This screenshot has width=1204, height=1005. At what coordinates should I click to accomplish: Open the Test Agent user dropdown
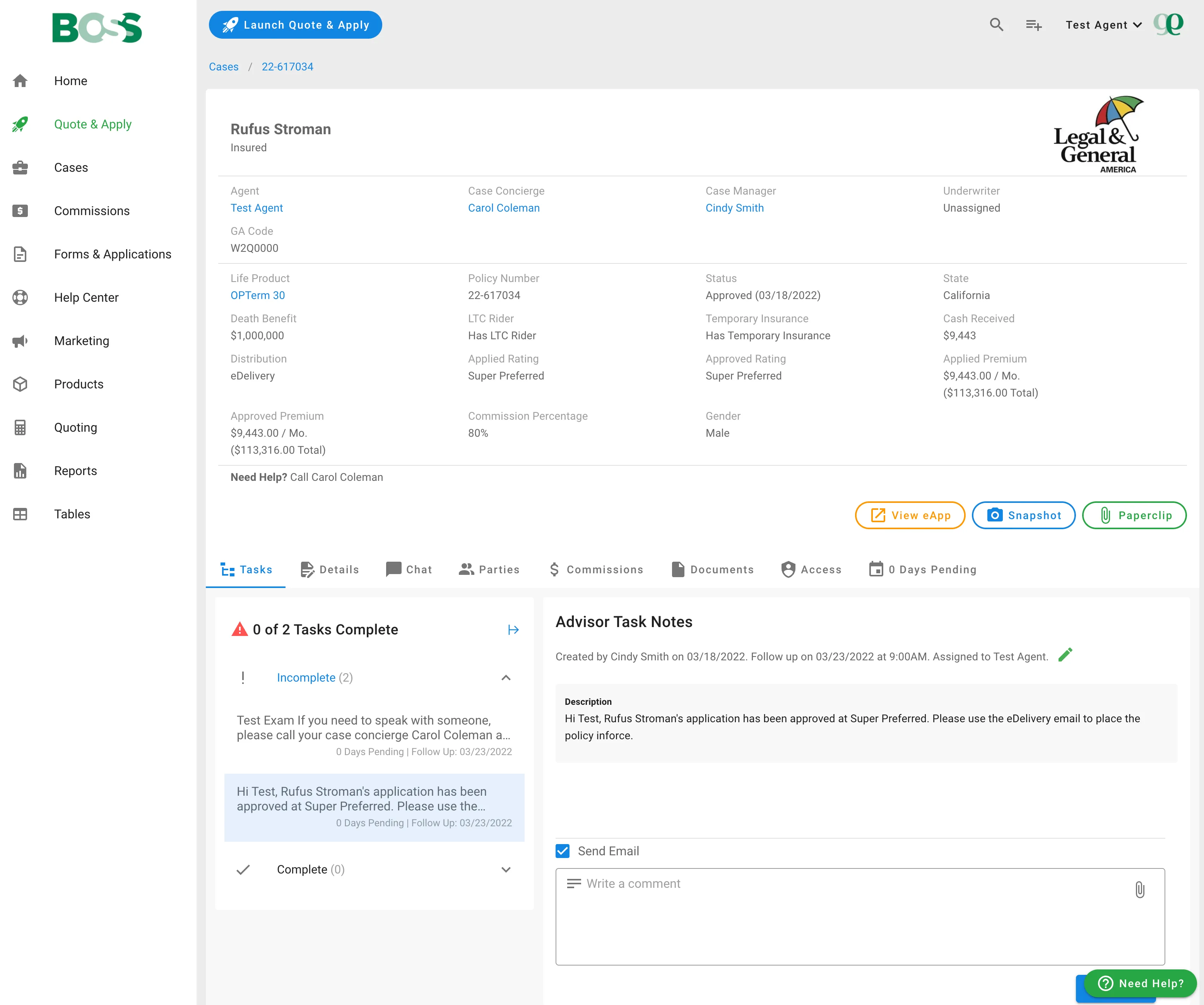coord(1104,25)
